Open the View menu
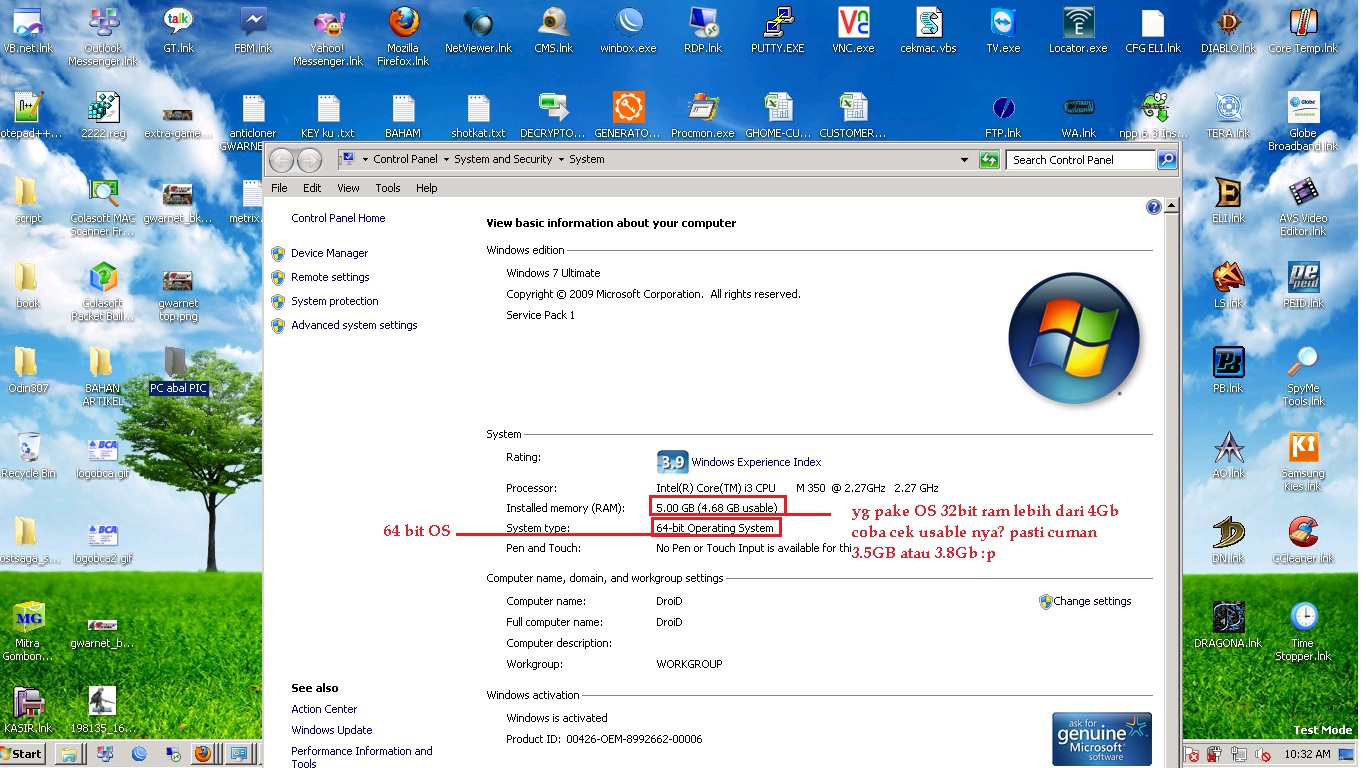Screen dimensions: 1366x768 pos(348,188)
